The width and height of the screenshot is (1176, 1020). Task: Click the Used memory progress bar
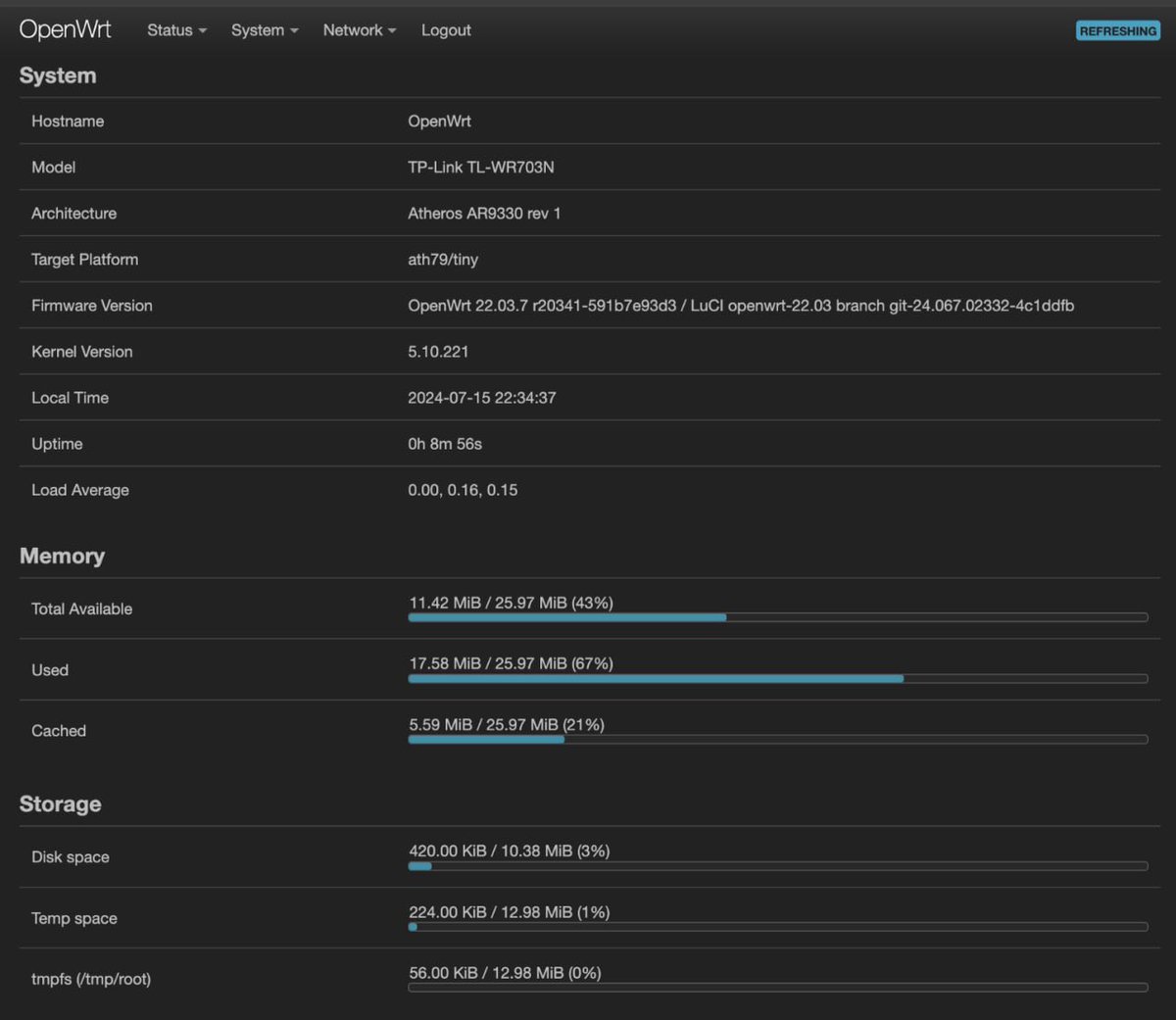(x=778, y=678)
